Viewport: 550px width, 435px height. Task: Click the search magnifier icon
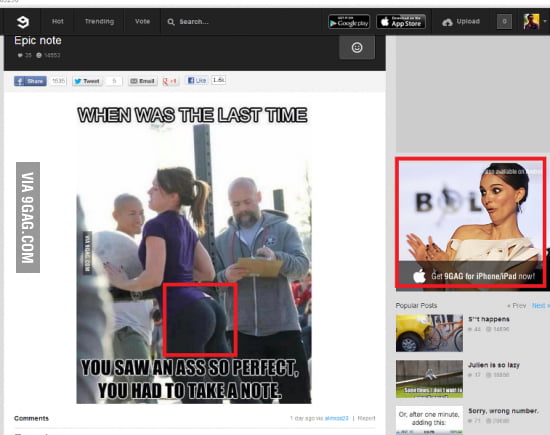[x=171, y=22]
